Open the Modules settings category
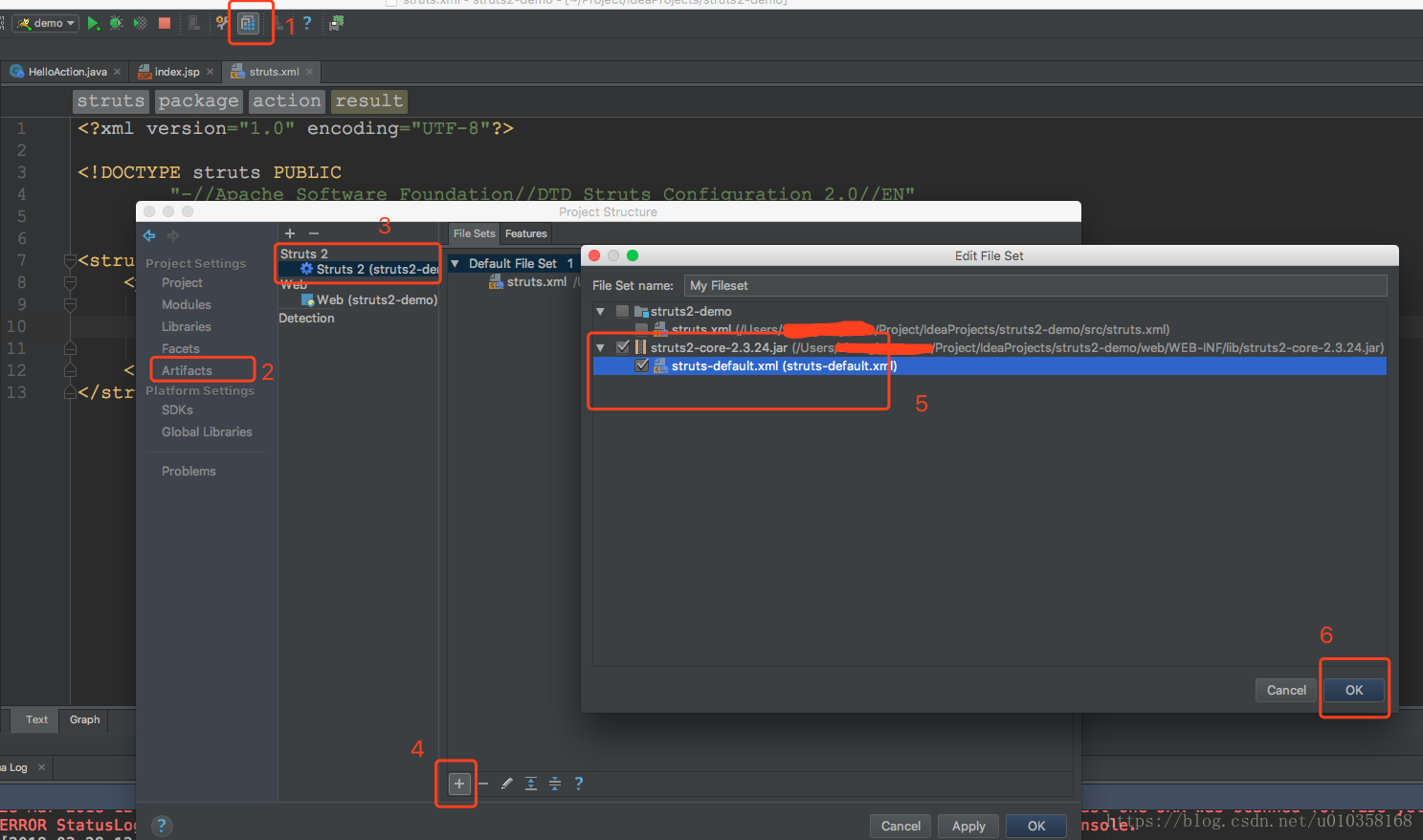The image size is (1423, 840). click(x=187, y=305)
